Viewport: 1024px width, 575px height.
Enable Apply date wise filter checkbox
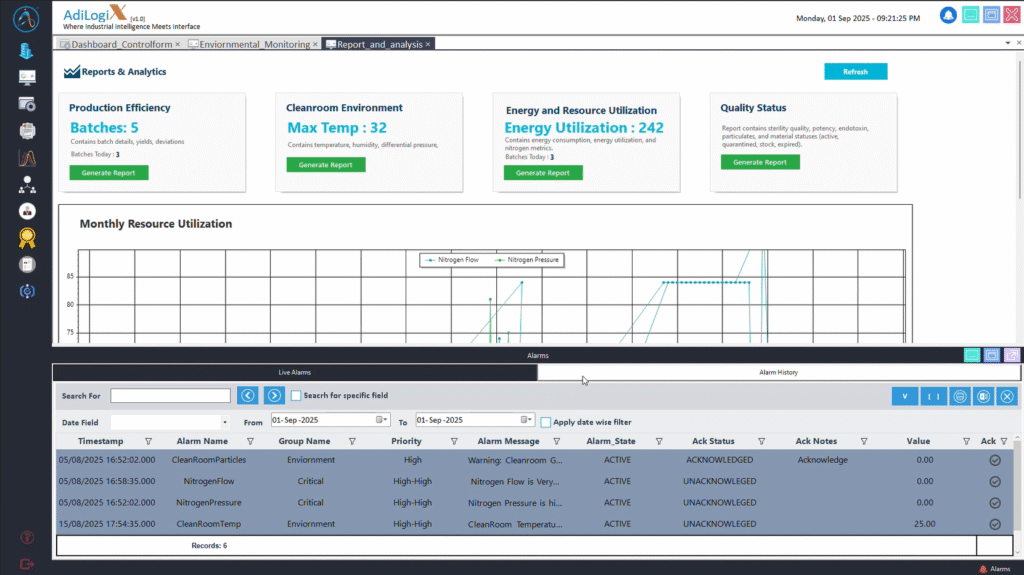pos(546,422)
